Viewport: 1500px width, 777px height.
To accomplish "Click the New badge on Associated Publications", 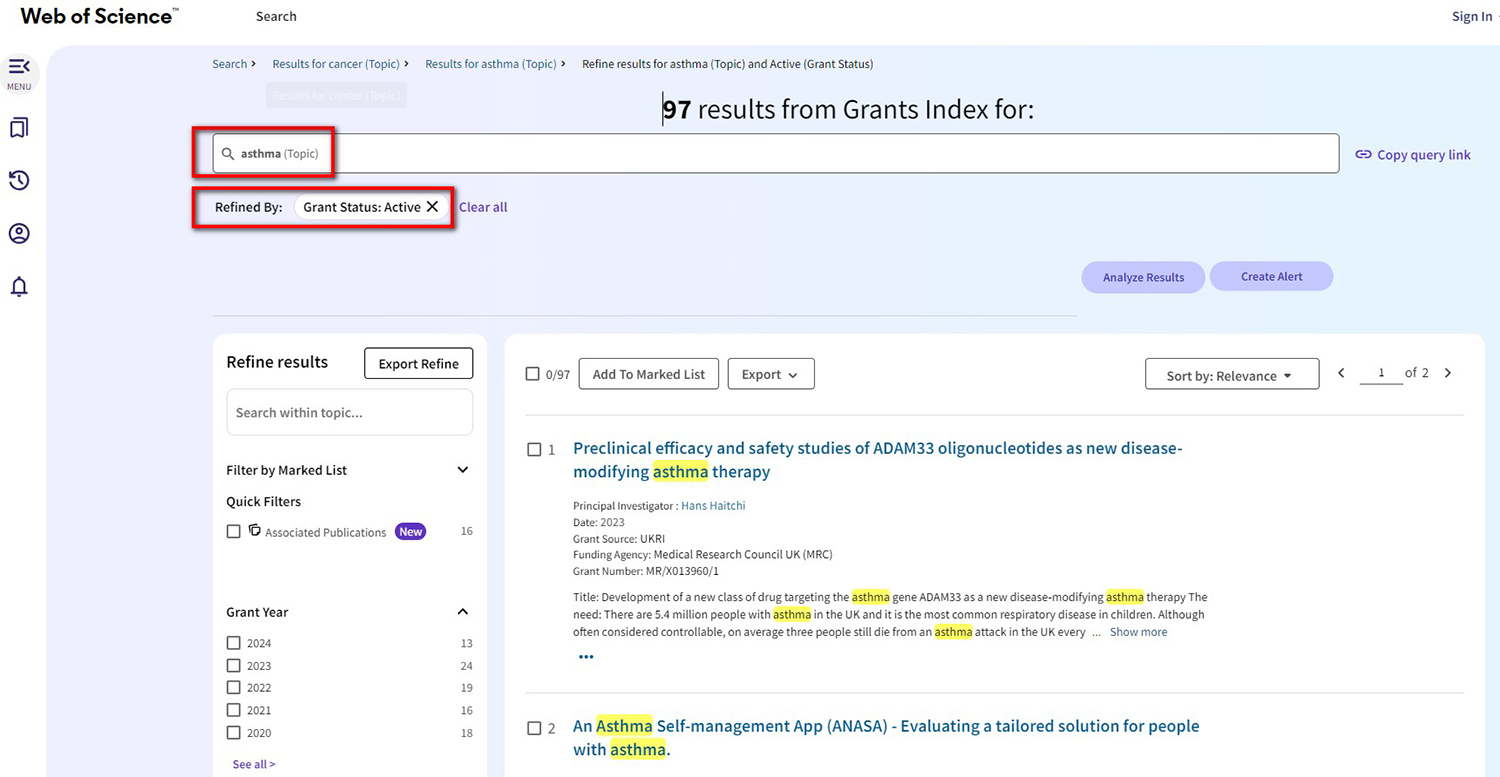I will (410, 532).
